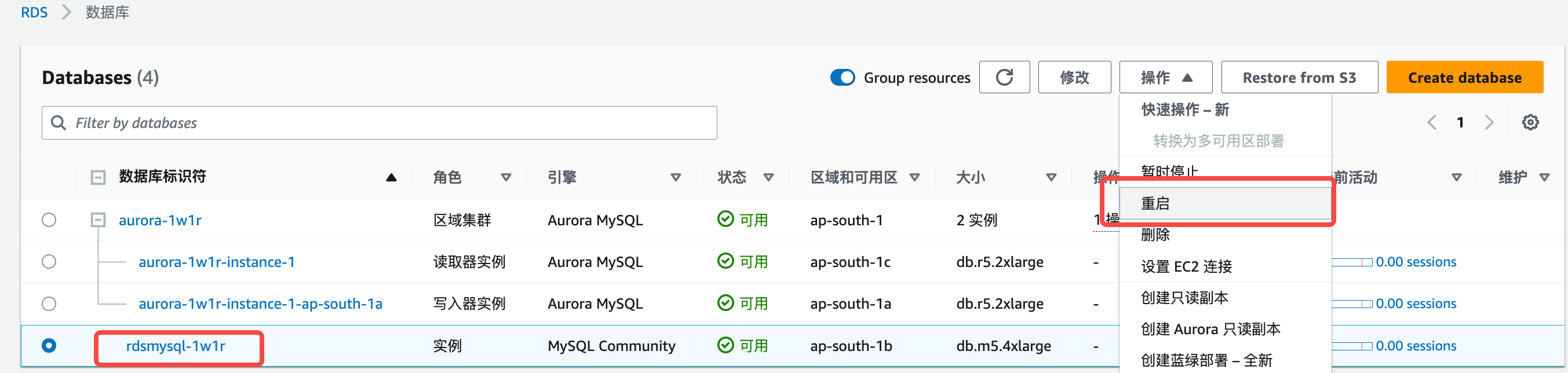Collapse the aurora-1w1r cluster tree

pos(98,220)
